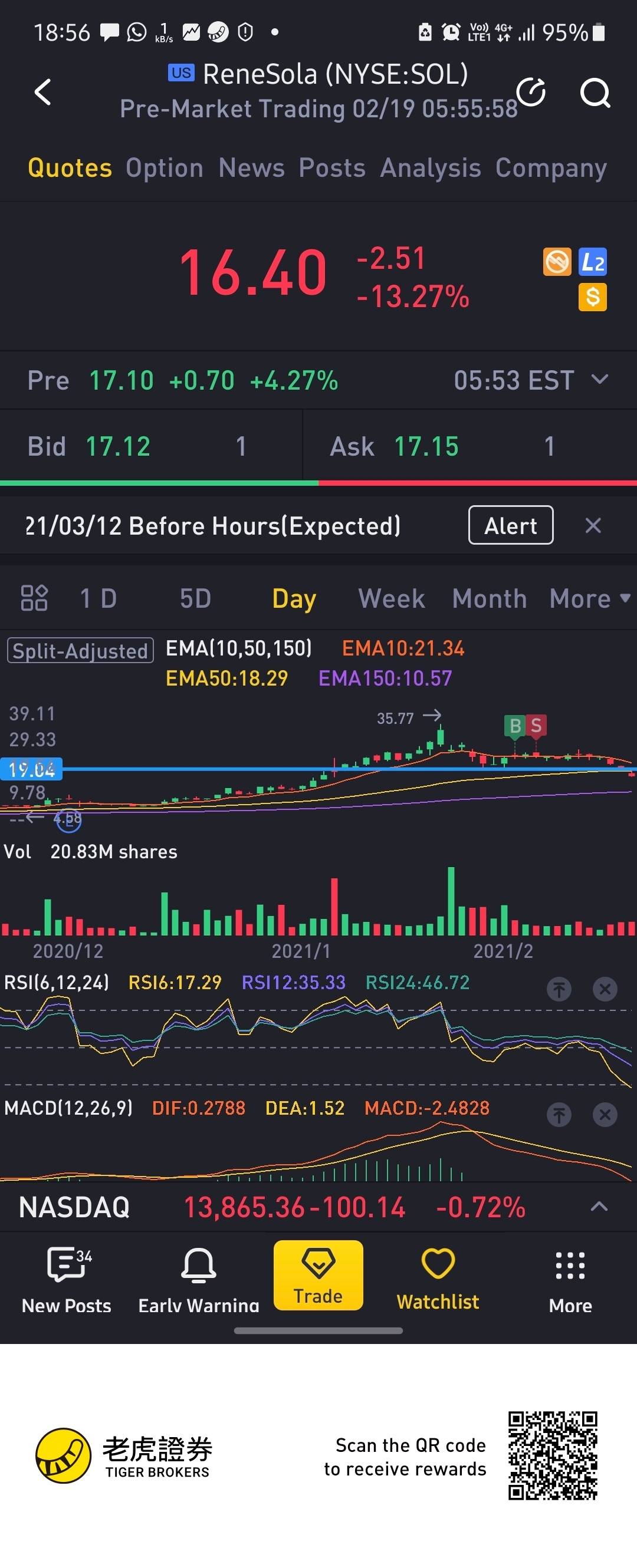637x1568 pixels.
Task: Expand the NASDAQ index bar
Action: [x=599, y=1207]
